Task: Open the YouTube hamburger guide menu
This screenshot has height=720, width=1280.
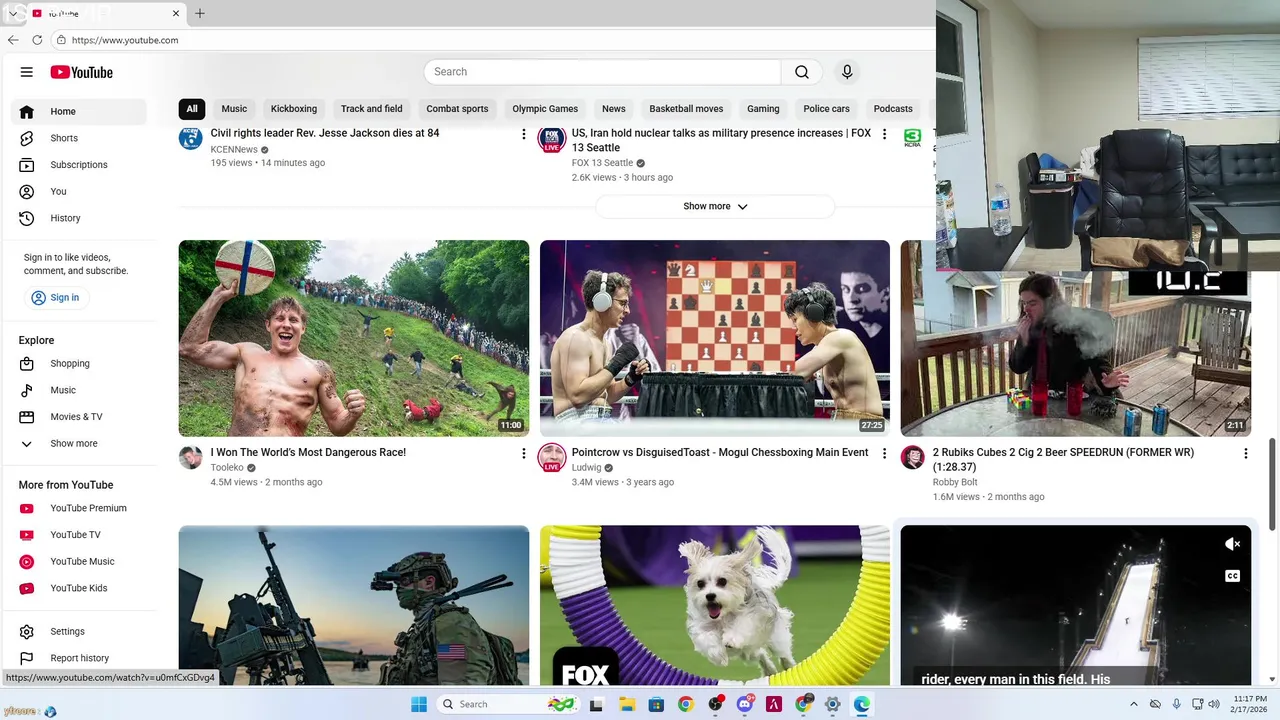Action: 27,72
